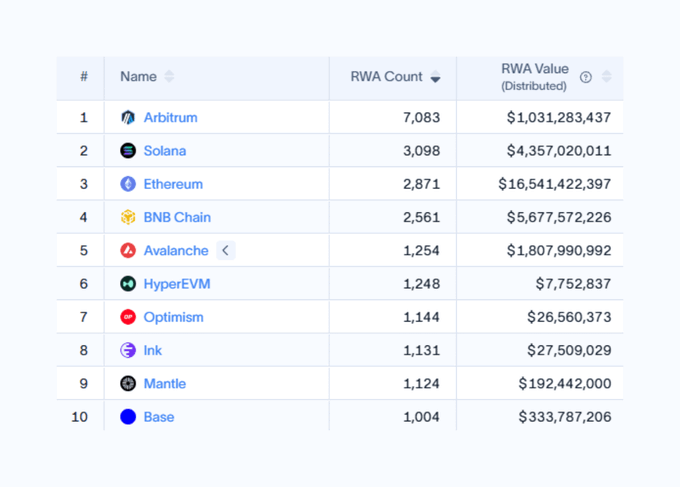Click the value $4,357,020,011
Viewport: 680px width, 487px height.
tap(559, 151)
